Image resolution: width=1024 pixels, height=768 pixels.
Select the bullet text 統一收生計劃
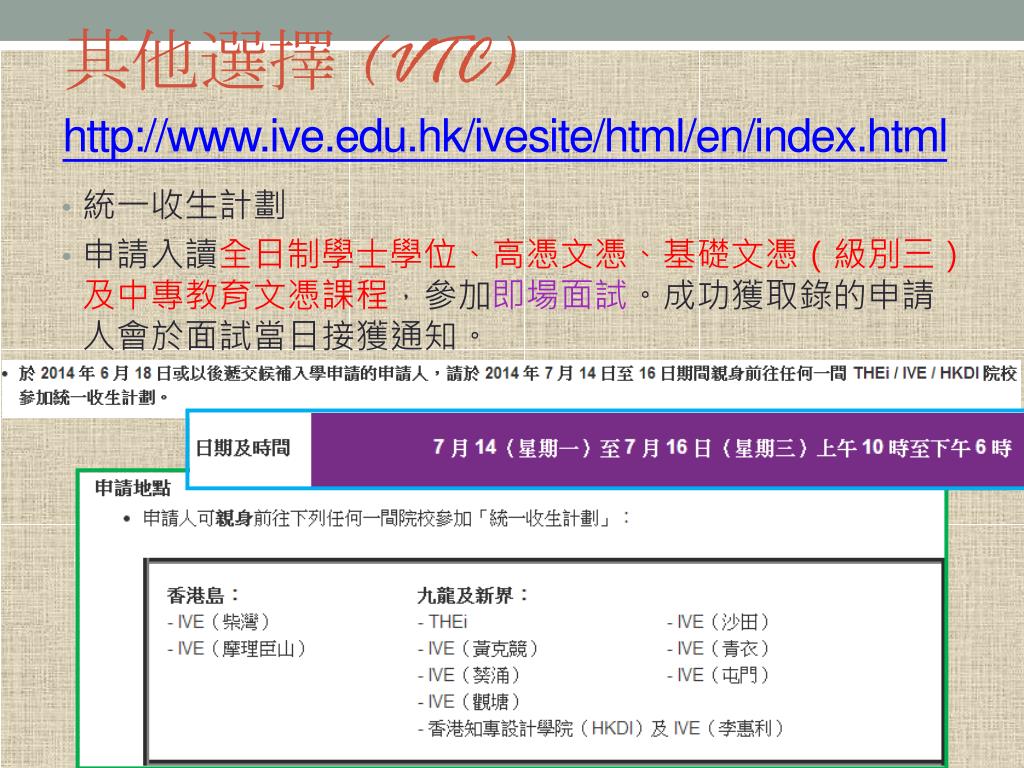(185, 204)
